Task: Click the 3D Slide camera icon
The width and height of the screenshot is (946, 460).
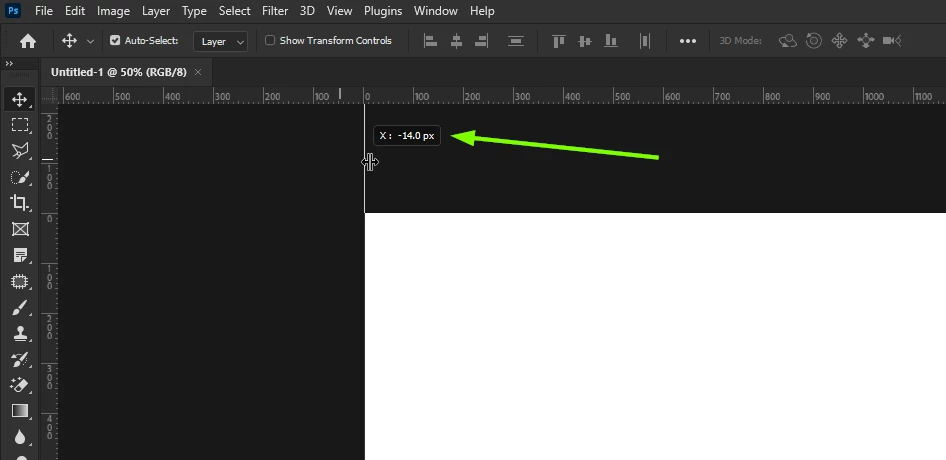Action: click(x=865, y=41)
